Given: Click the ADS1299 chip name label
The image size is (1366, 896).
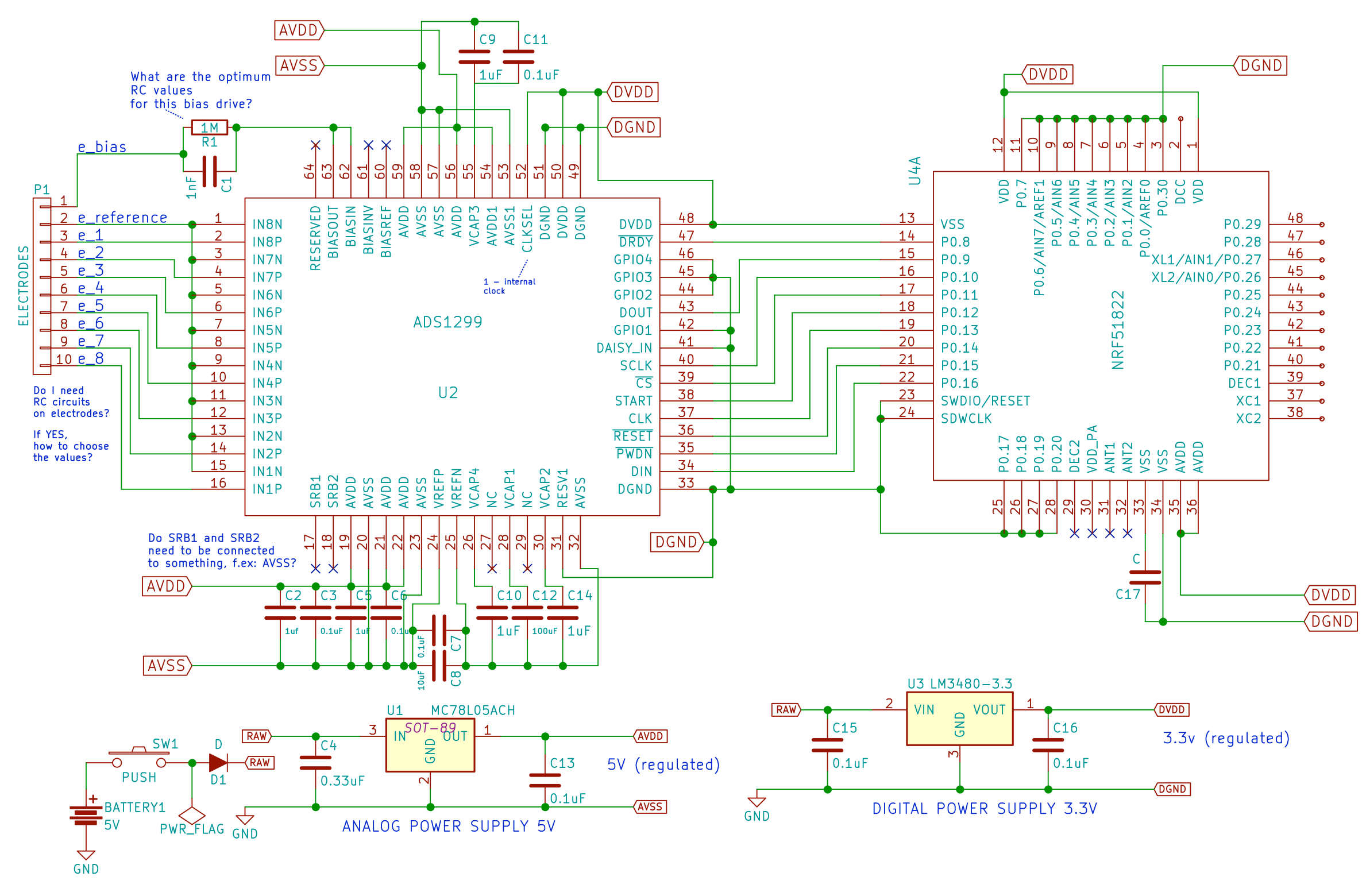Looking at the screenshot, I should [x=447, y=322].
